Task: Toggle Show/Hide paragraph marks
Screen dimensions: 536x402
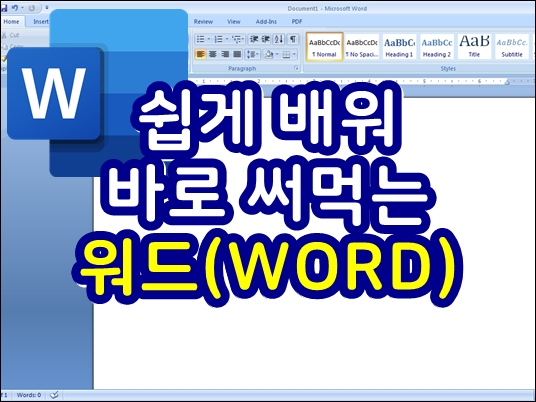Action: click(x=293, y=39)
